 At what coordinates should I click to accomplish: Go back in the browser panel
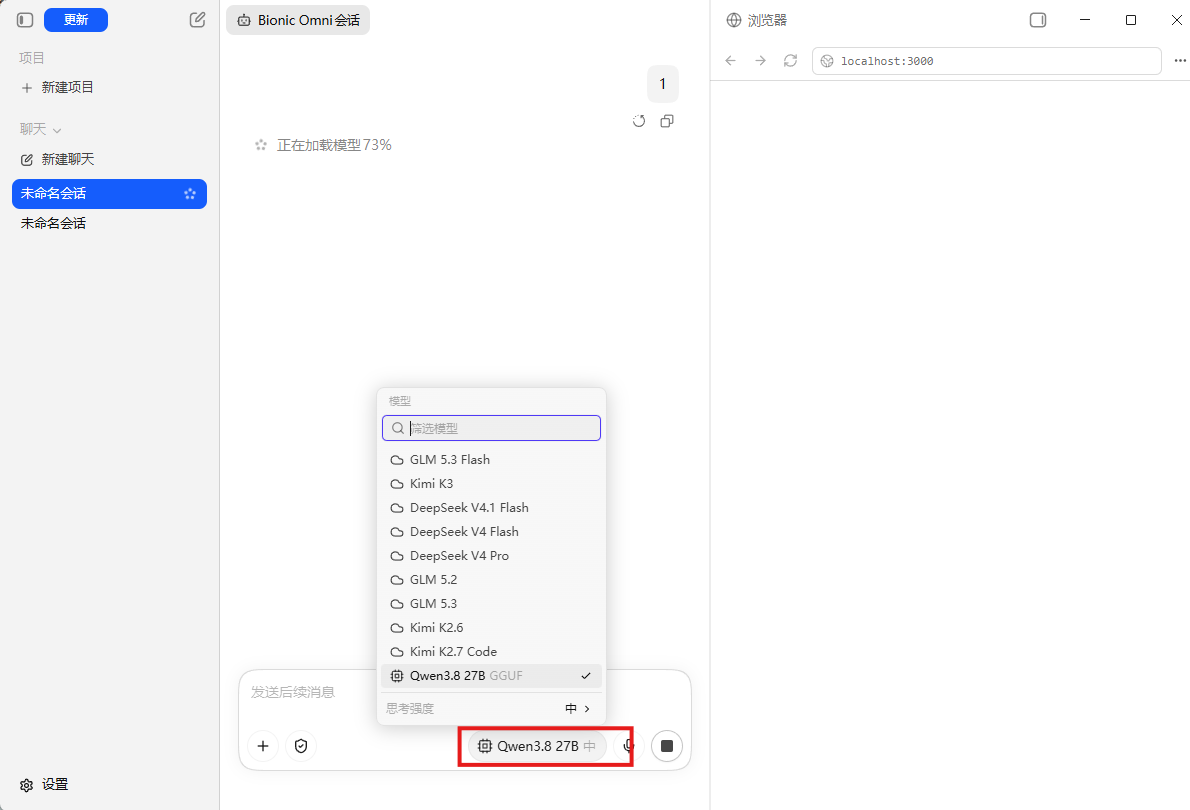(731, 61)
